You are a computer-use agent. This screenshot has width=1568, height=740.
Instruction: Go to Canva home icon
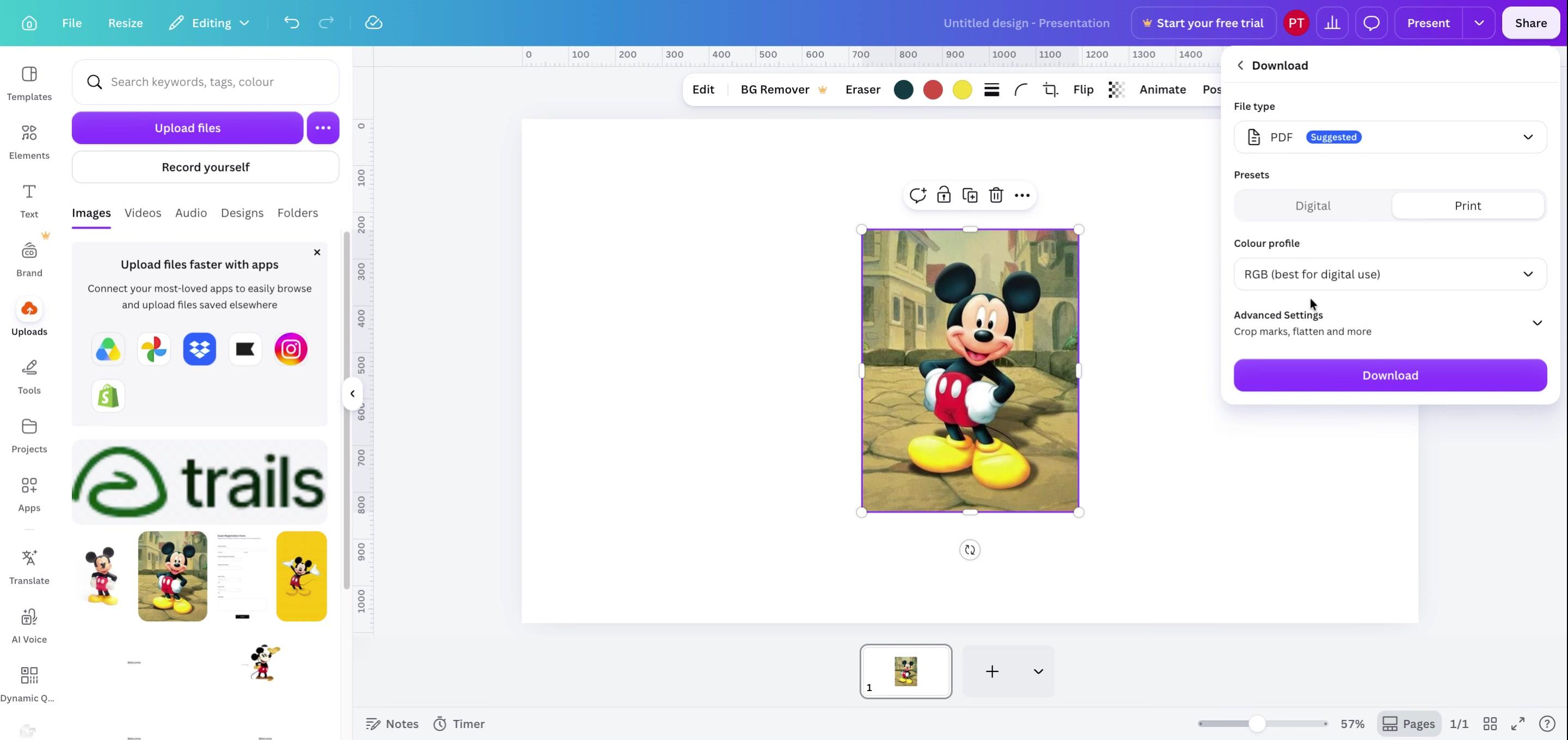(29, 23)
